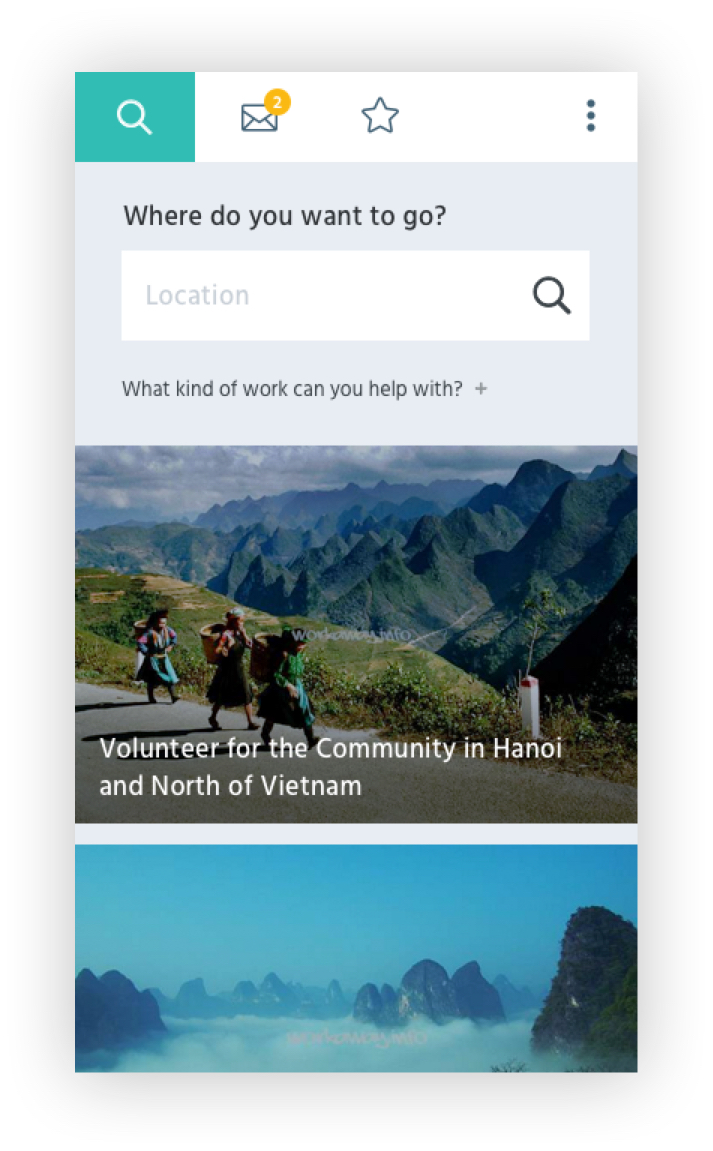Tap the orange unread badge showing 2
Image resolution: width=713 pixels, height=1151 pixels.
tap(277, 102)
